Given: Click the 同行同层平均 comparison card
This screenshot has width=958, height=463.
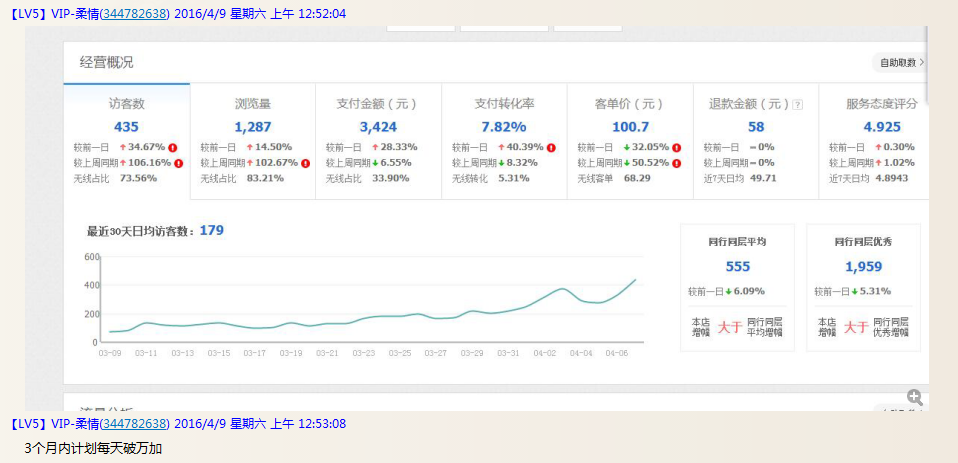Looking at the screenshot, I should click(x=737, y=287).
